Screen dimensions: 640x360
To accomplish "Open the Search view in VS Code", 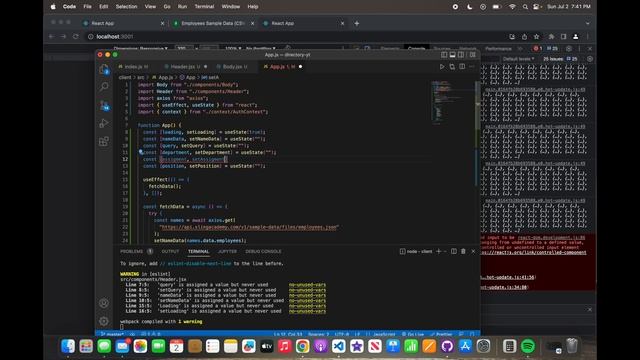I will [x=104, y=87].
